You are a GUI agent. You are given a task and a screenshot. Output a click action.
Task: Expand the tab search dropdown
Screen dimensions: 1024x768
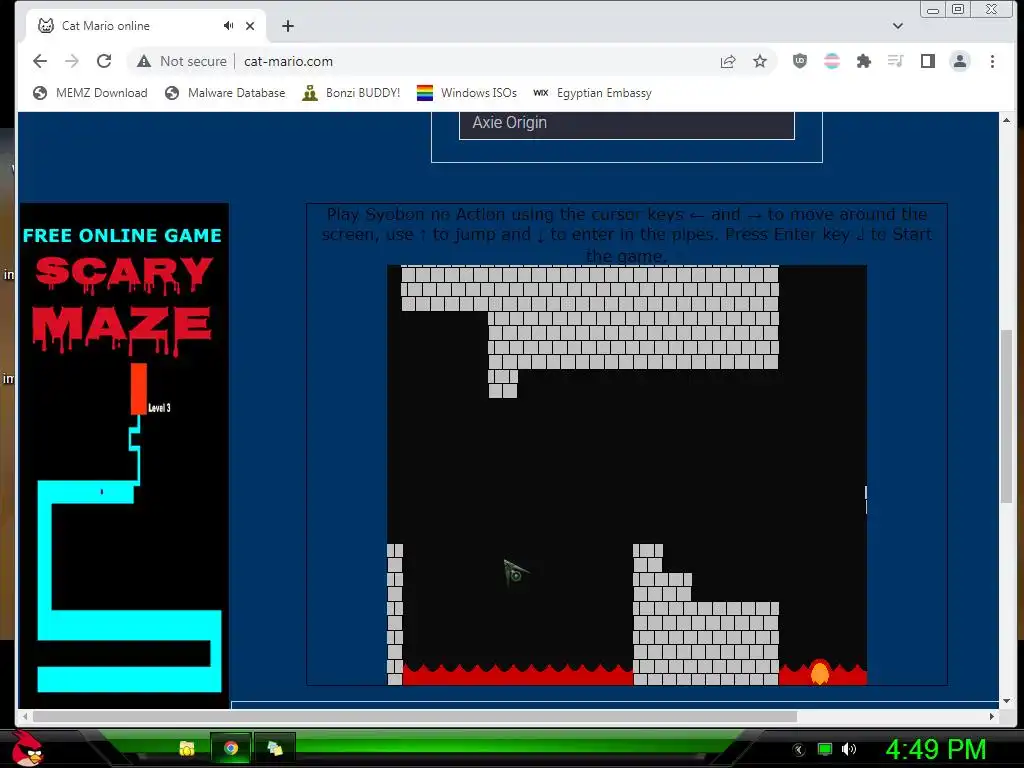pyautogui.click(x=898, y=26)
